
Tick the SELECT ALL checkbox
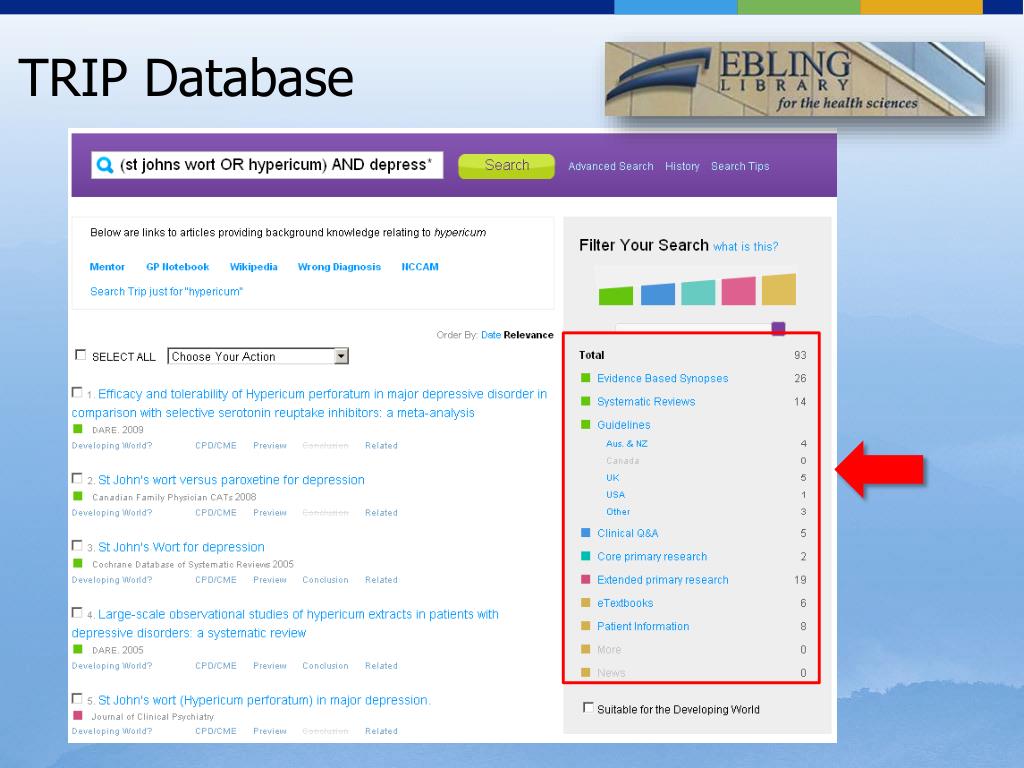pyautogui.click(x=80, y=355)
